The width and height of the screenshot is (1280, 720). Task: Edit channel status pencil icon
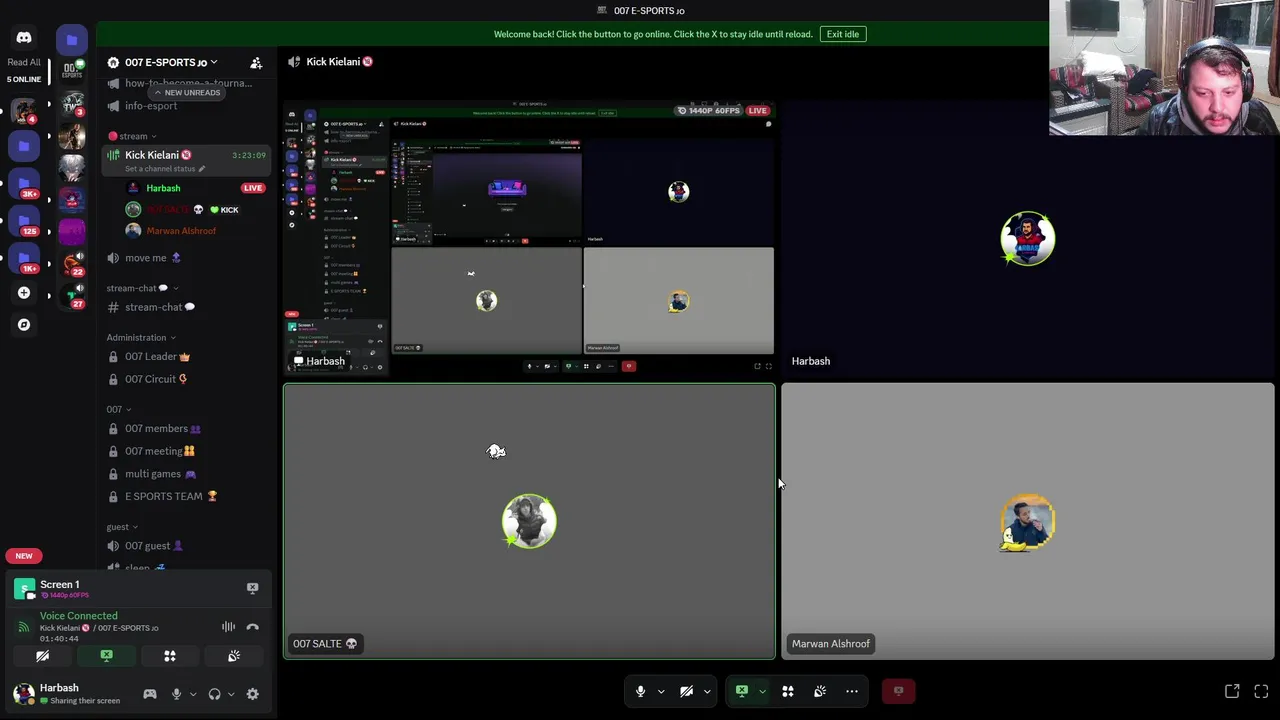(x=201, y=169)
